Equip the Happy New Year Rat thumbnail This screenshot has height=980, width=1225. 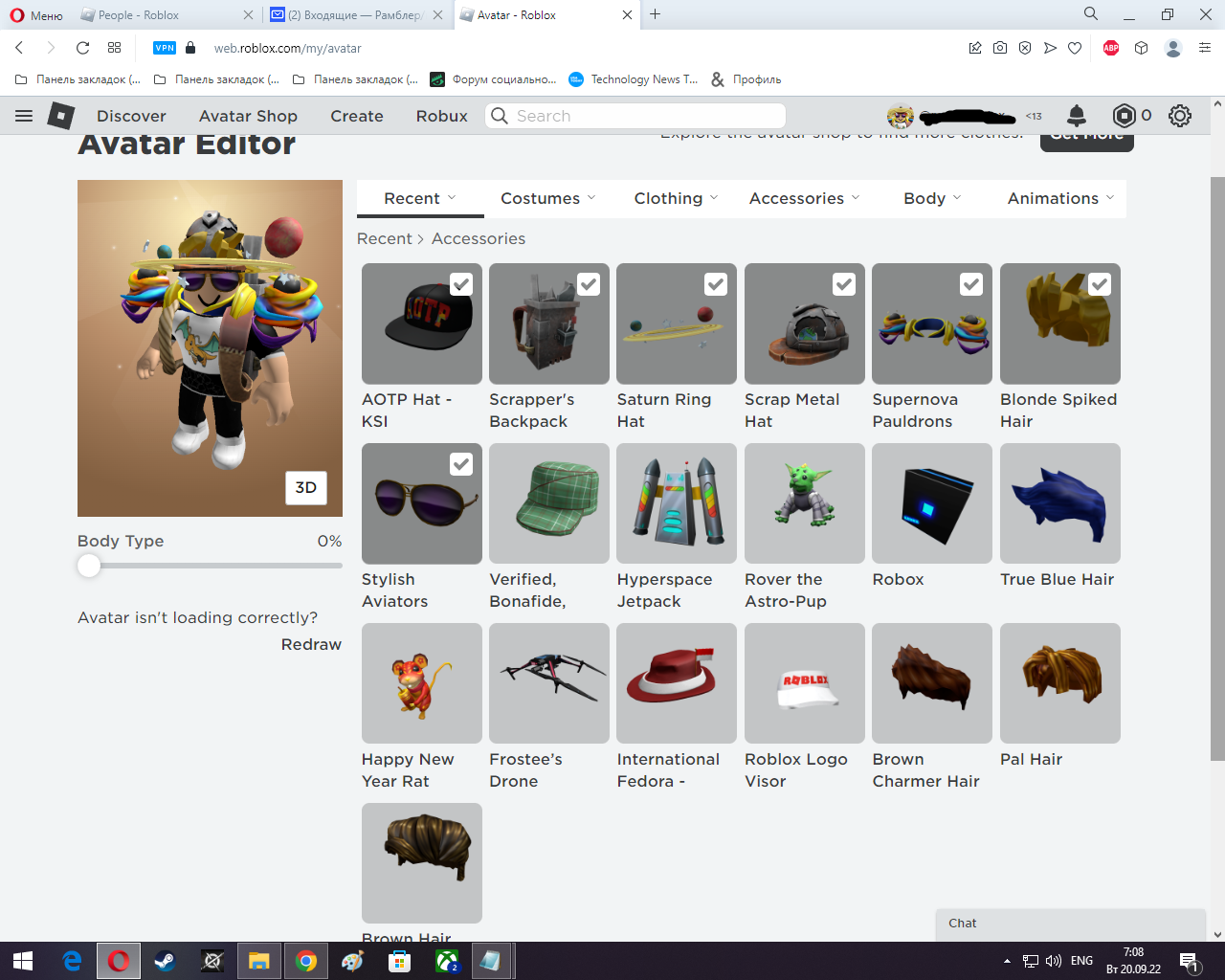[x=422, y=683]
